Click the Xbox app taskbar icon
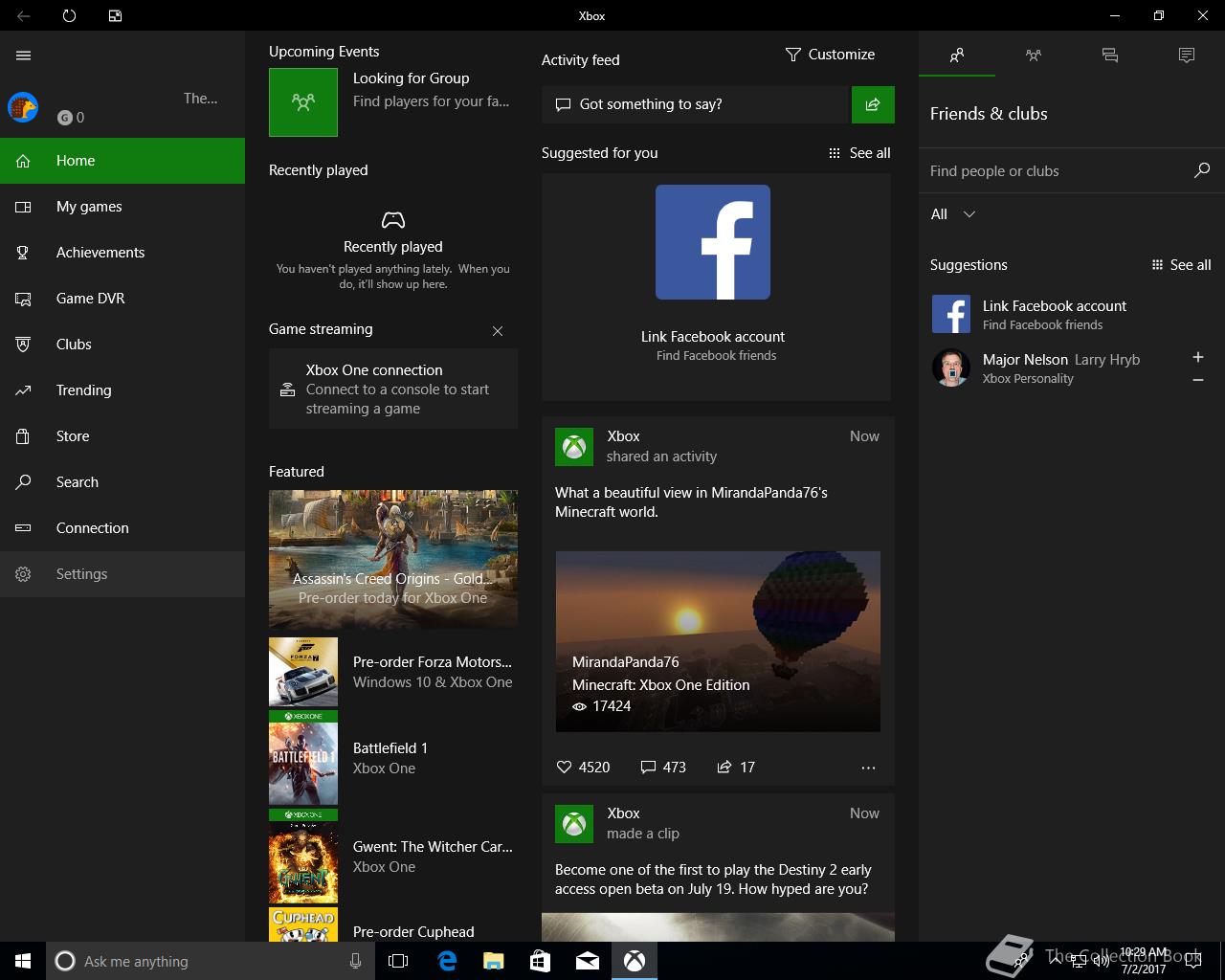 [635, 961]
